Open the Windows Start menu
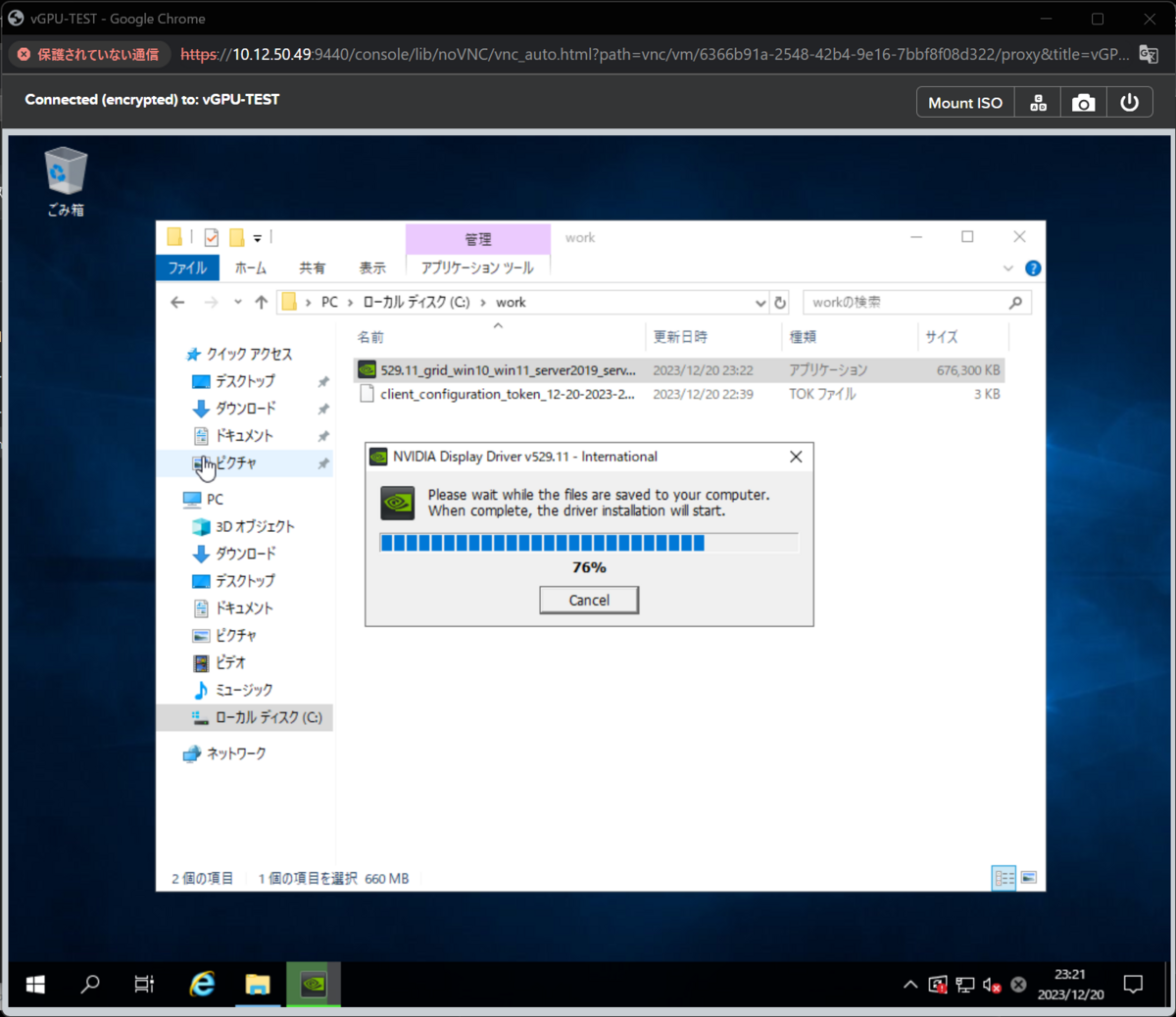1176x1017 pixels. tap(35, 985)
